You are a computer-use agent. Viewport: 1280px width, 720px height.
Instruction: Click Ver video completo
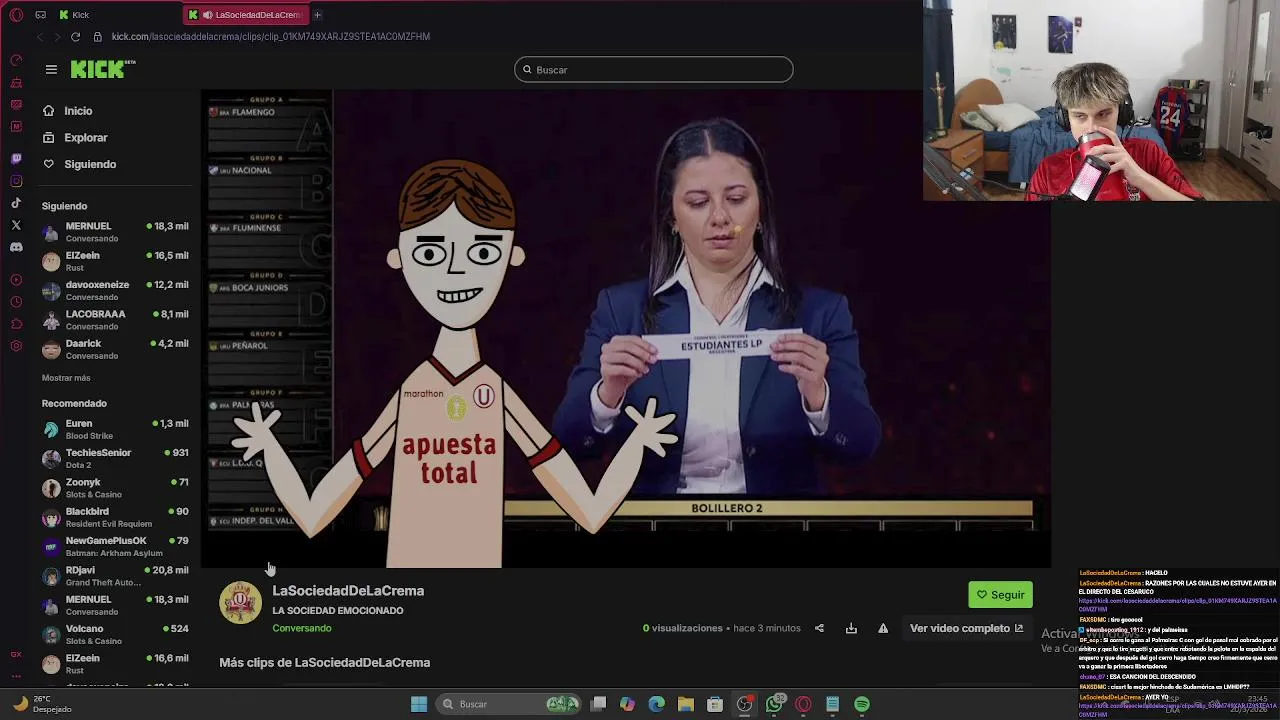[x=966, y=628]
